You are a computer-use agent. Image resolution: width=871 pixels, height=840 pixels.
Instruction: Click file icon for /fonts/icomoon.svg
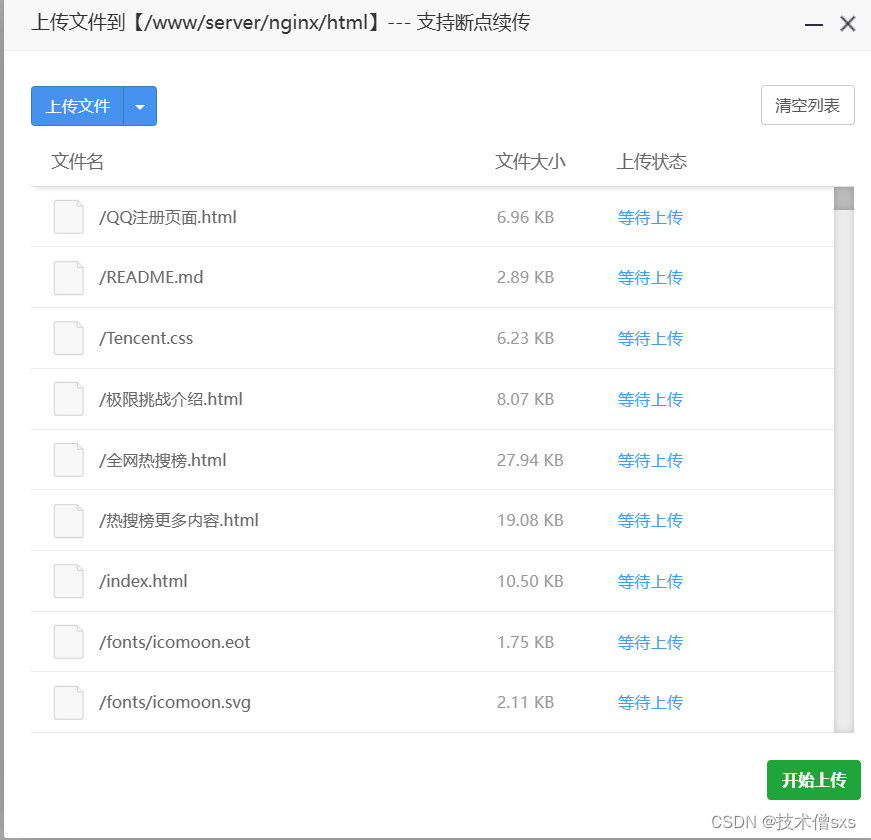tap(69, 703)
